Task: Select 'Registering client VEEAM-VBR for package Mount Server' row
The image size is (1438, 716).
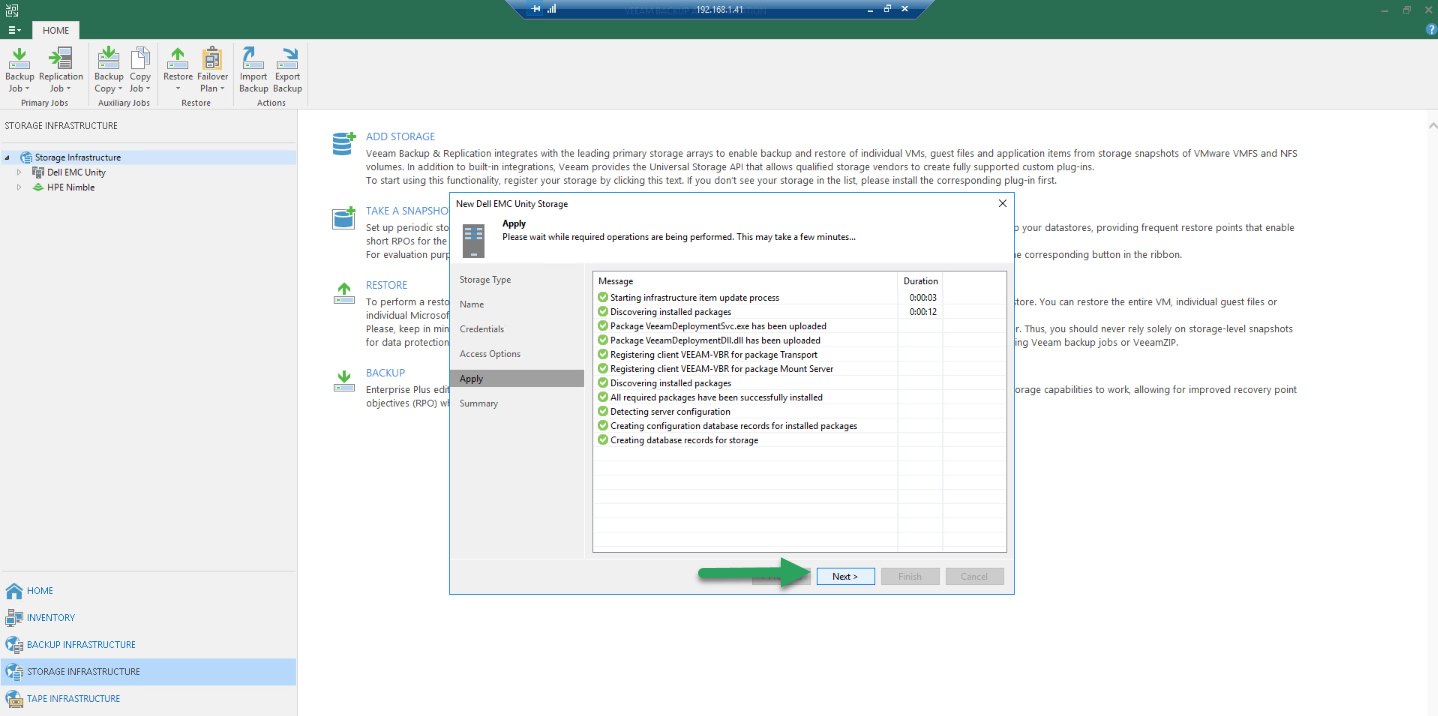Action: point(799,369)
